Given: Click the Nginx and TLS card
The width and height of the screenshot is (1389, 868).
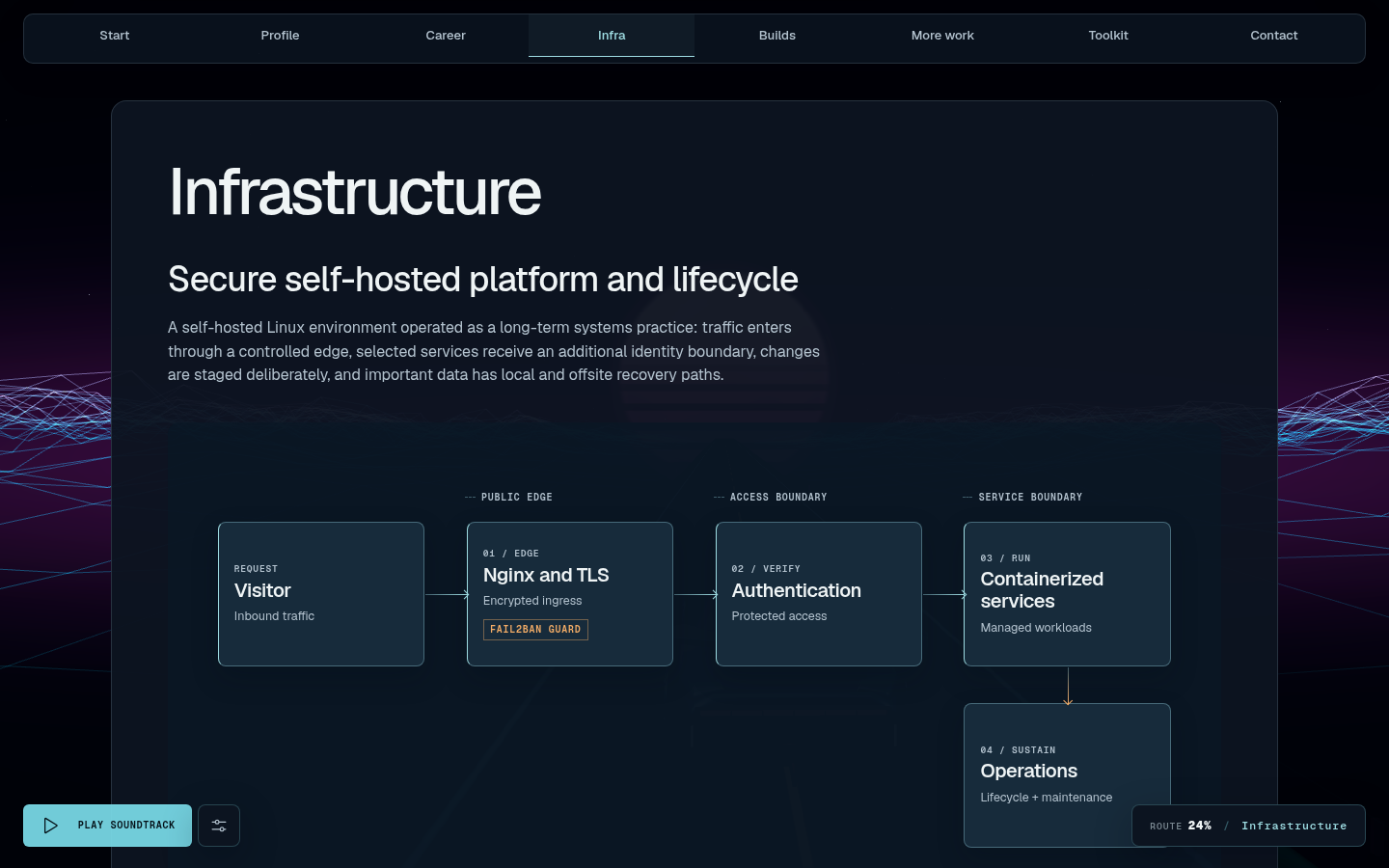Looking at the screenshot, I should (x=570, y=594).
